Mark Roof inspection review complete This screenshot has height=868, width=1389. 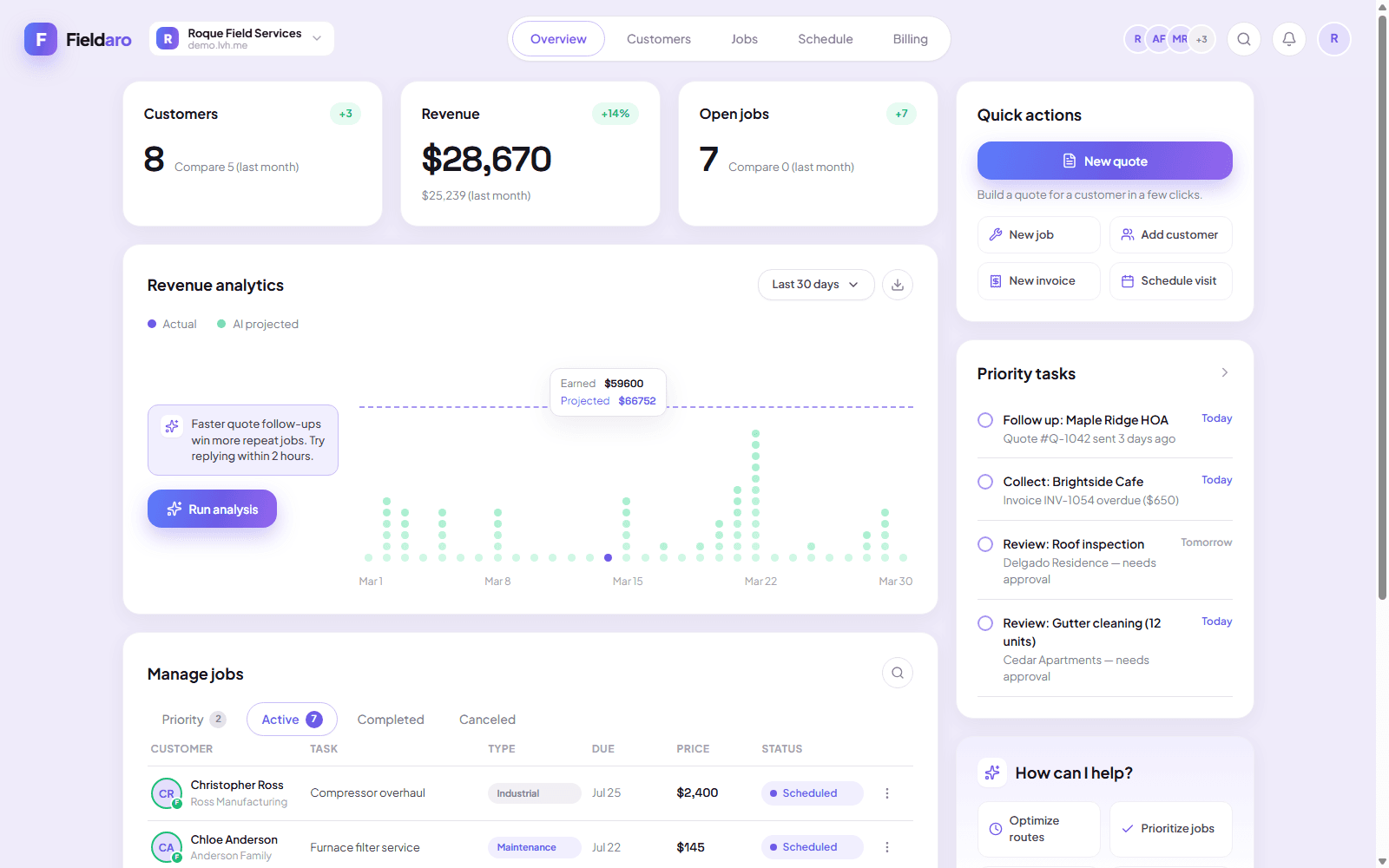point(985,544)
